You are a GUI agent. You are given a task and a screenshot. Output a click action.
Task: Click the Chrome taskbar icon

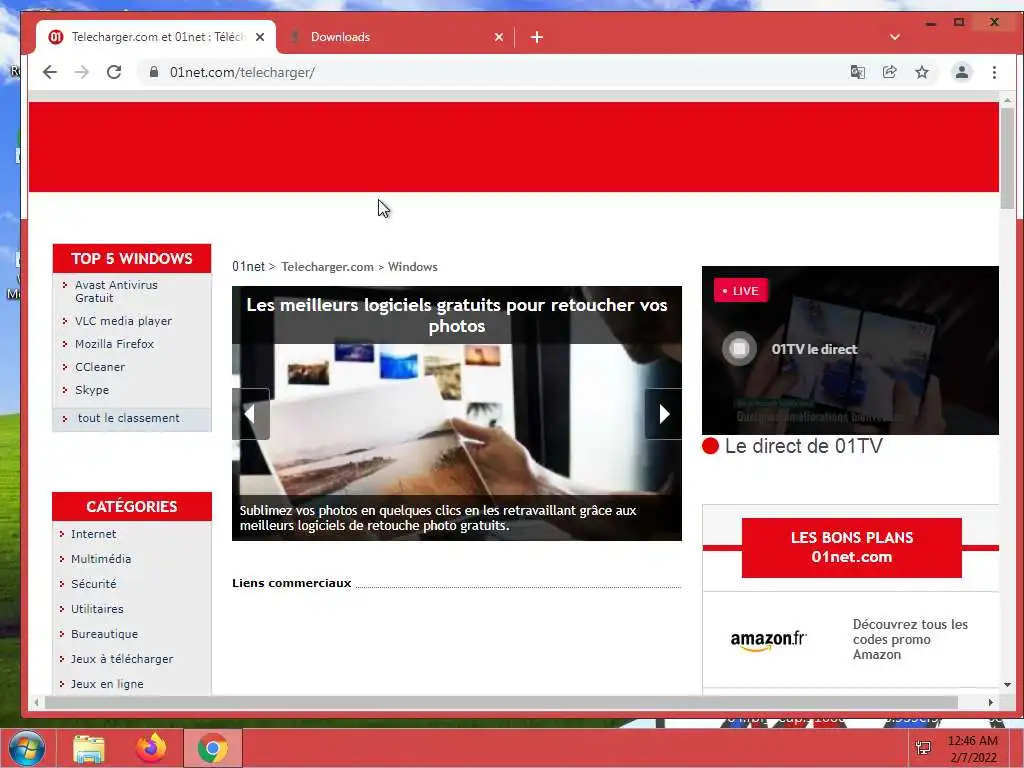213,748
